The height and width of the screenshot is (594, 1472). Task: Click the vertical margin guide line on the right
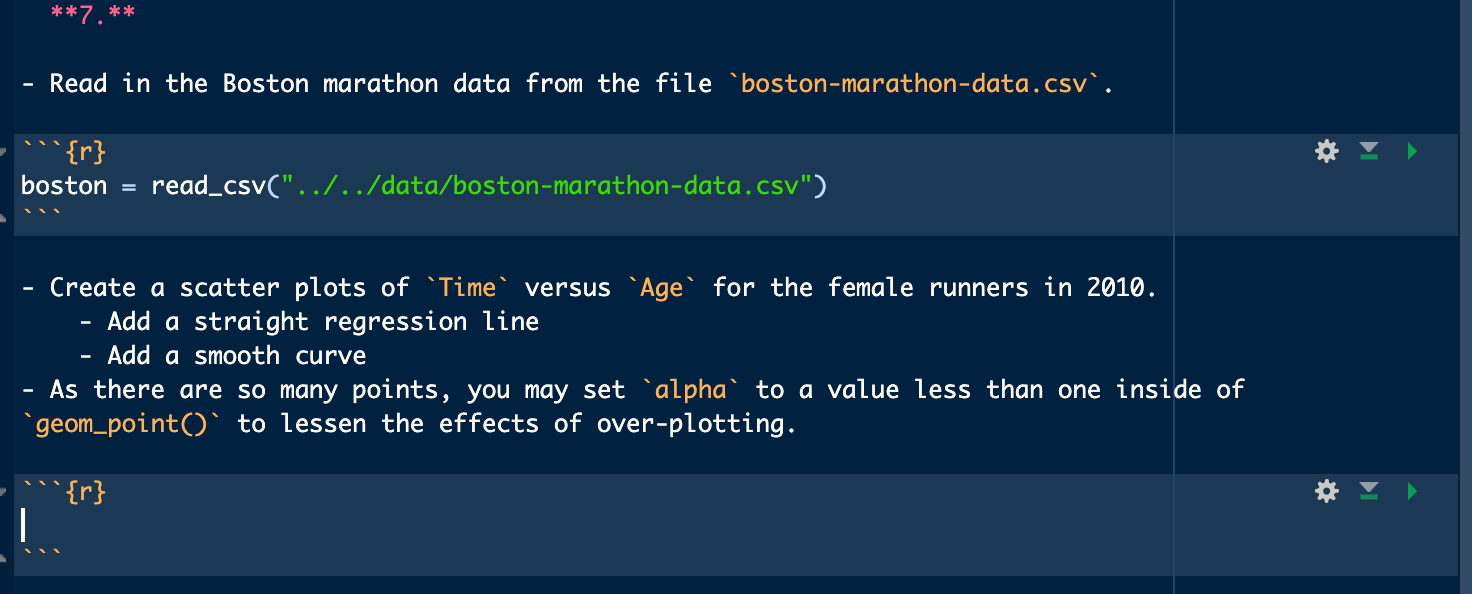click(x=1172, y=300)
